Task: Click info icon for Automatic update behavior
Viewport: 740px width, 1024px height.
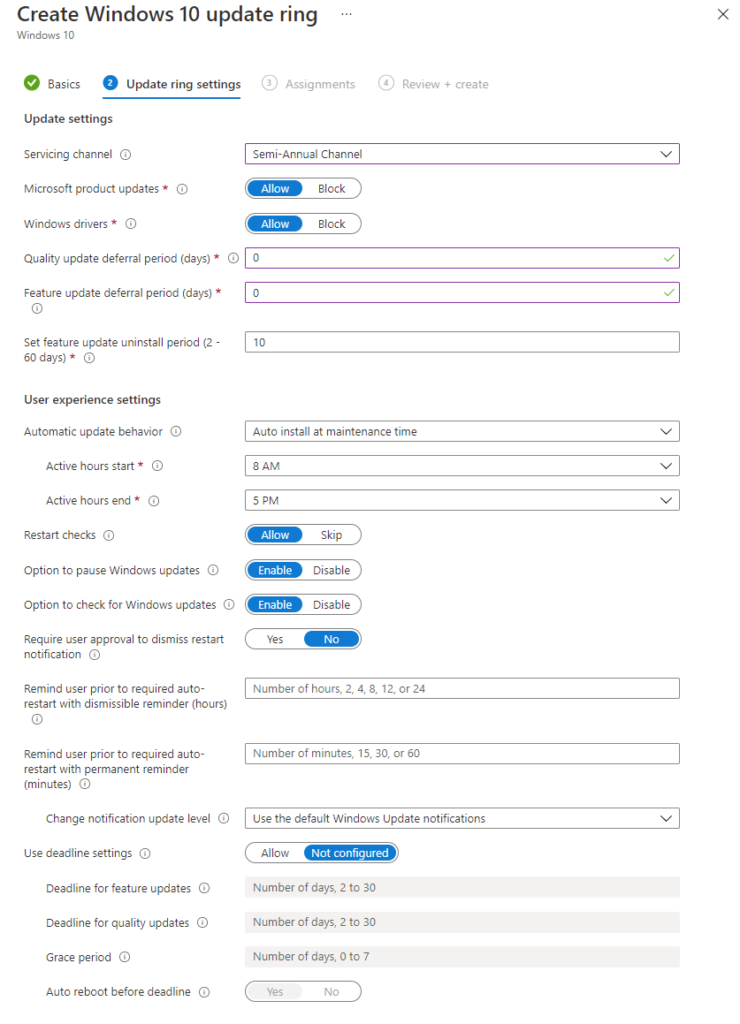Action: [x=176, y=432]
